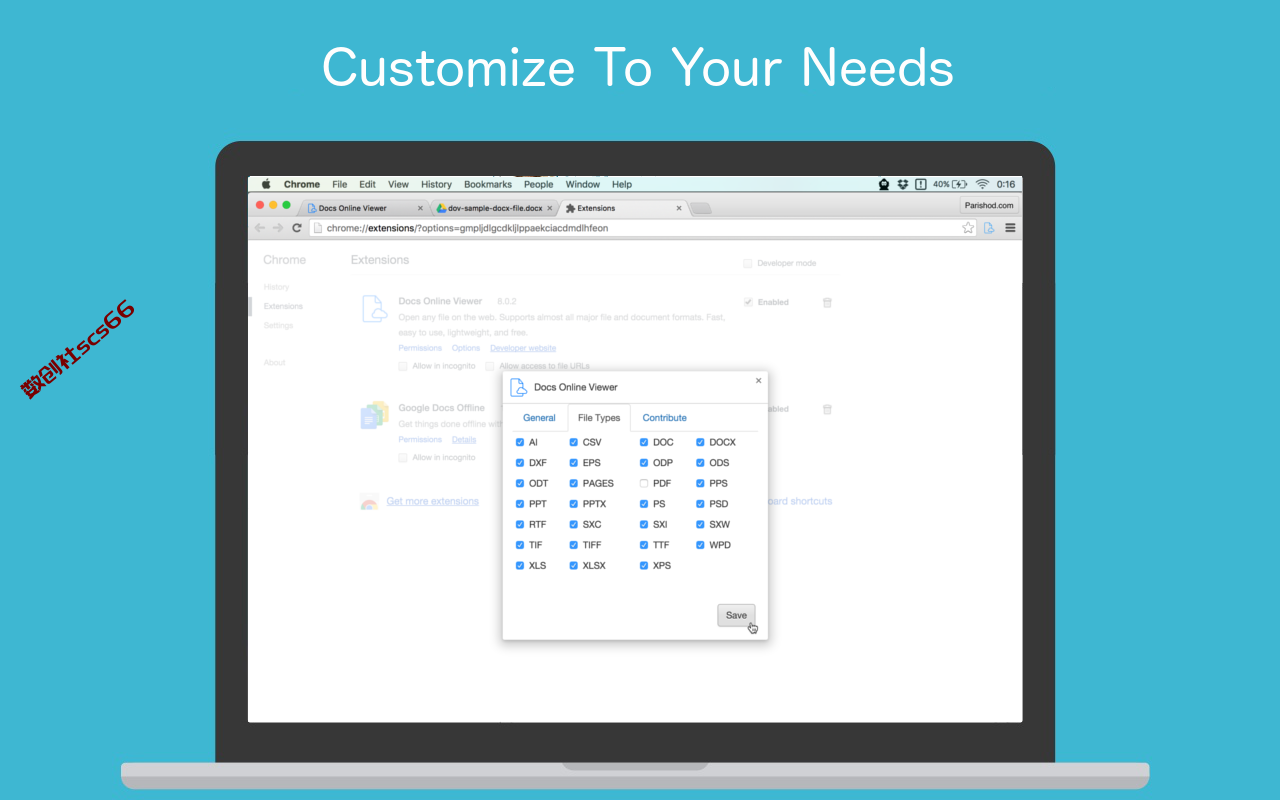
Task: Click the Google Docs Offline extension logo
Action: [374, 416]
